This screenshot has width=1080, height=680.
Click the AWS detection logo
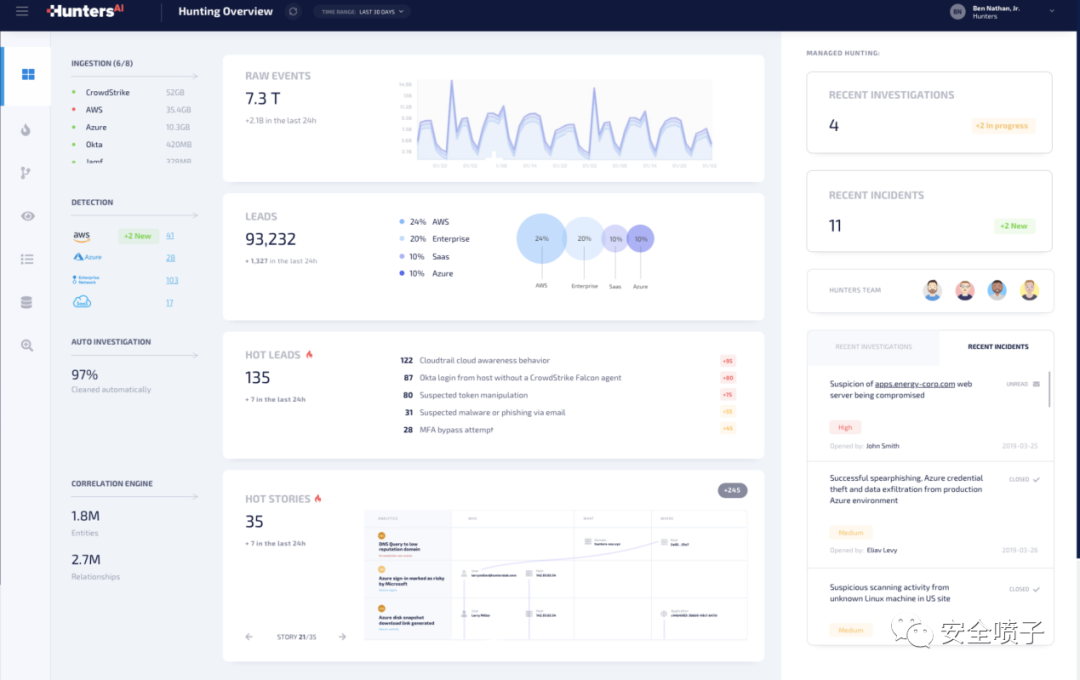[x=82, y=236]
